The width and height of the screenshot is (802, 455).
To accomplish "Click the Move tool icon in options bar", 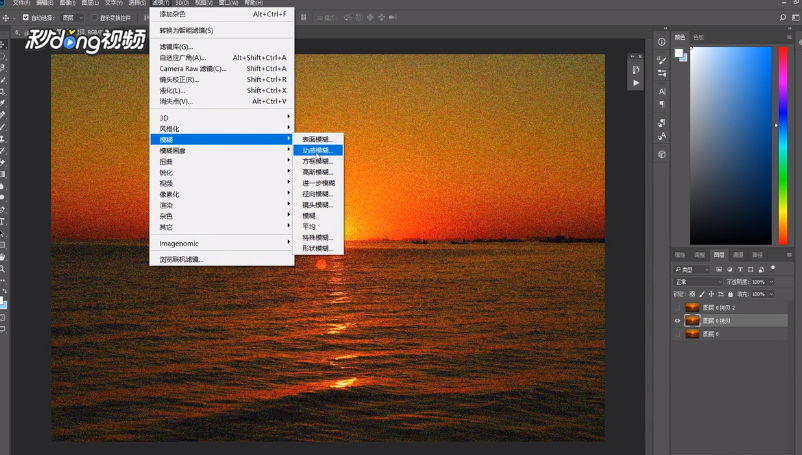I will pos(6,17).
